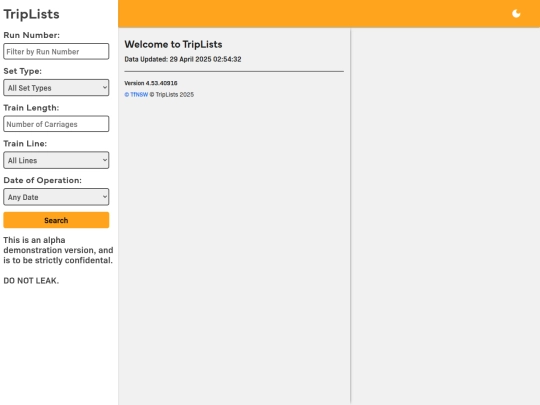This screenshot has width=540, height=405.
Task: Click the Set Type label
Action: coord(22,71)
